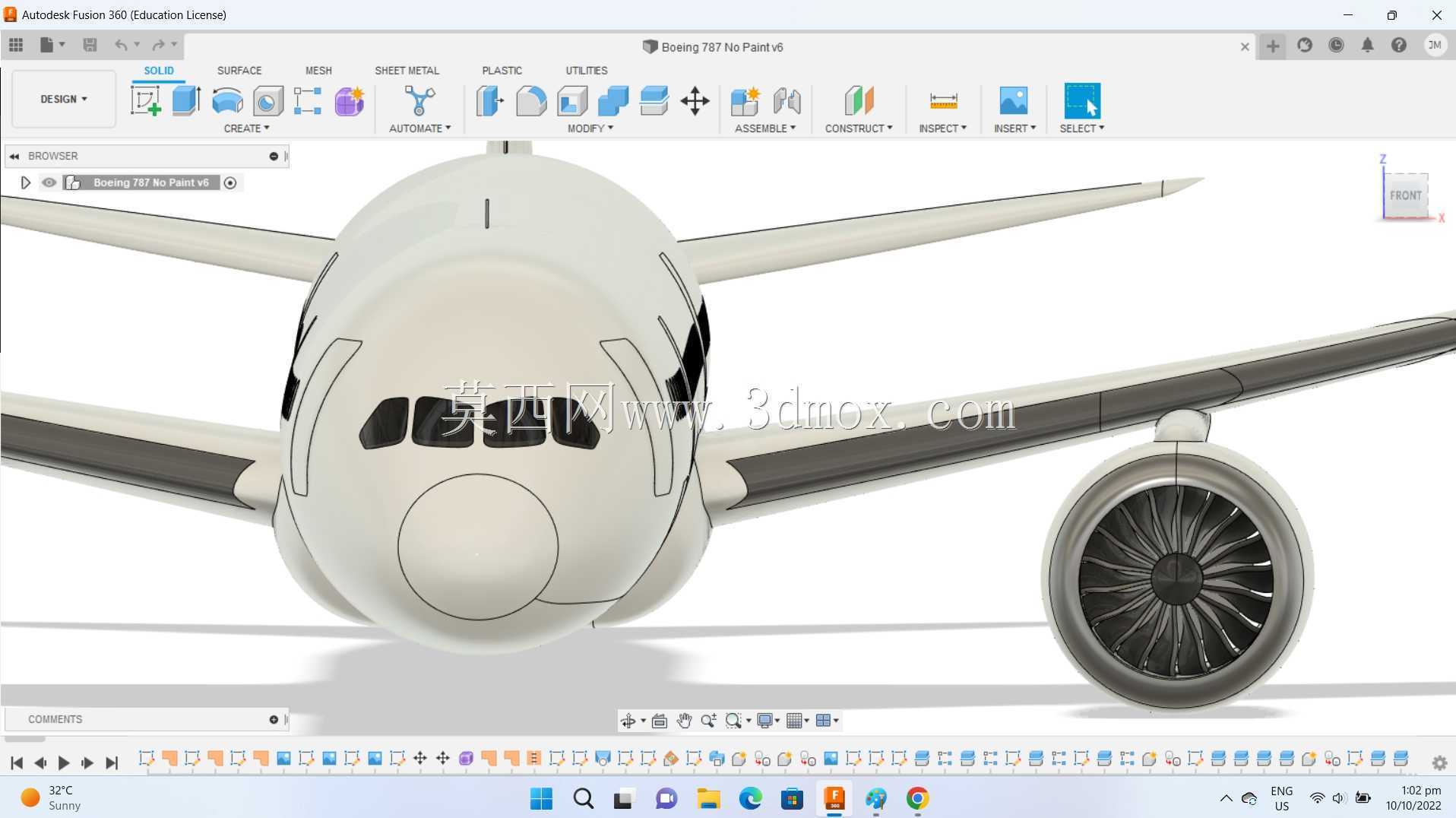Click the Insert Image icon
This screenshot has width=1456, height=818.
click(1013, 100)
